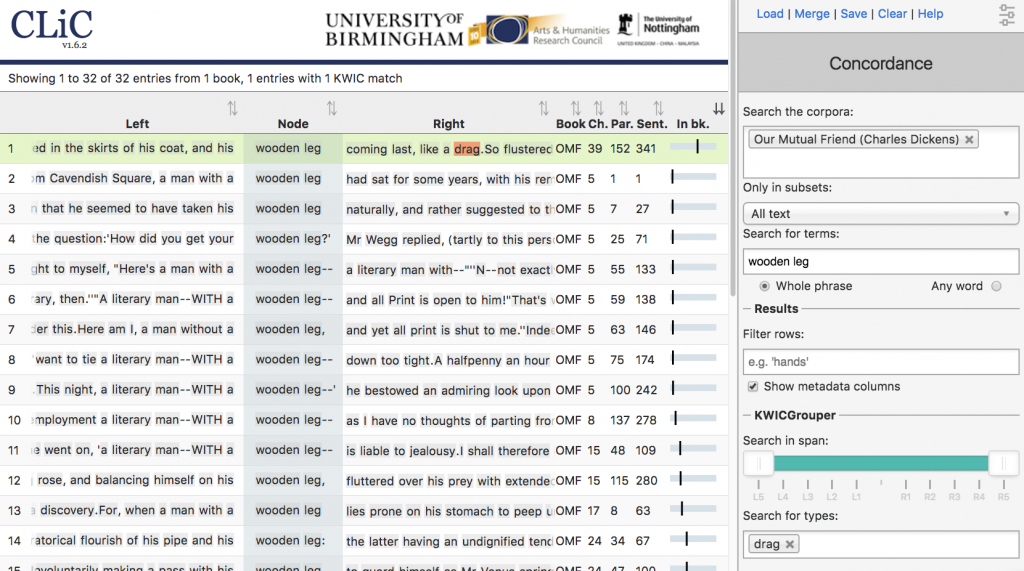The height and width of the screenshot is (571, 1024).
Task: Click the Merge link
Action: (x=812, y=14)
